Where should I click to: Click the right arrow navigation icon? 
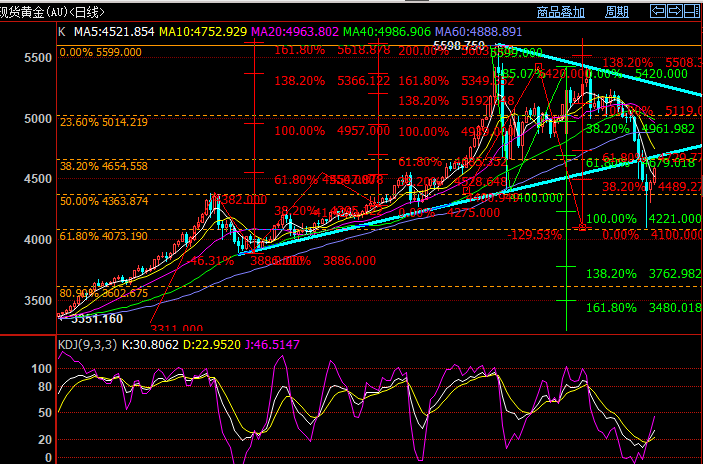[676, 12]
